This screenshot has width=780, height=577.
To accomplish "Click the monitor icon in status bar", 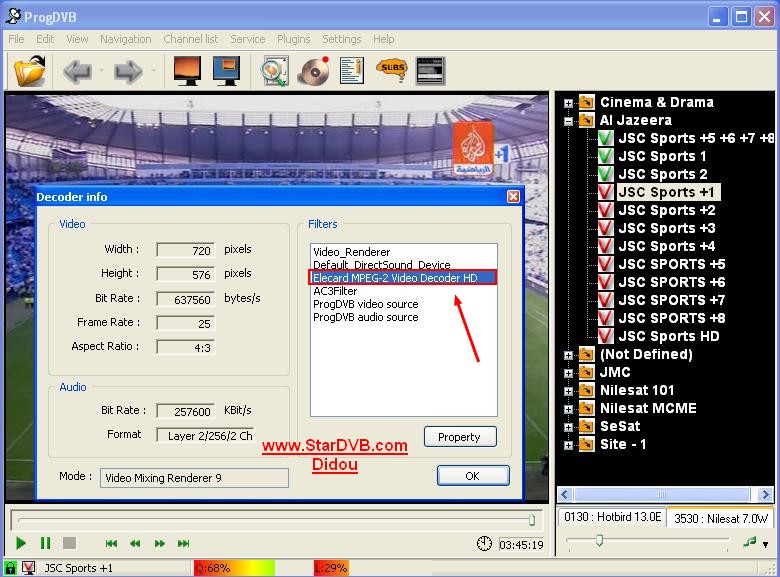I will (28, 568).
